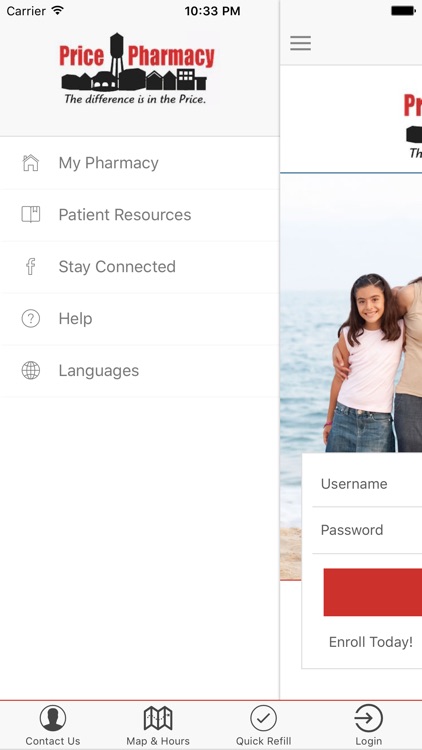Viewport: 422px width, 750px height.
Task: Click the book icon for Patient Resources
Action: (x=31, y=214)
